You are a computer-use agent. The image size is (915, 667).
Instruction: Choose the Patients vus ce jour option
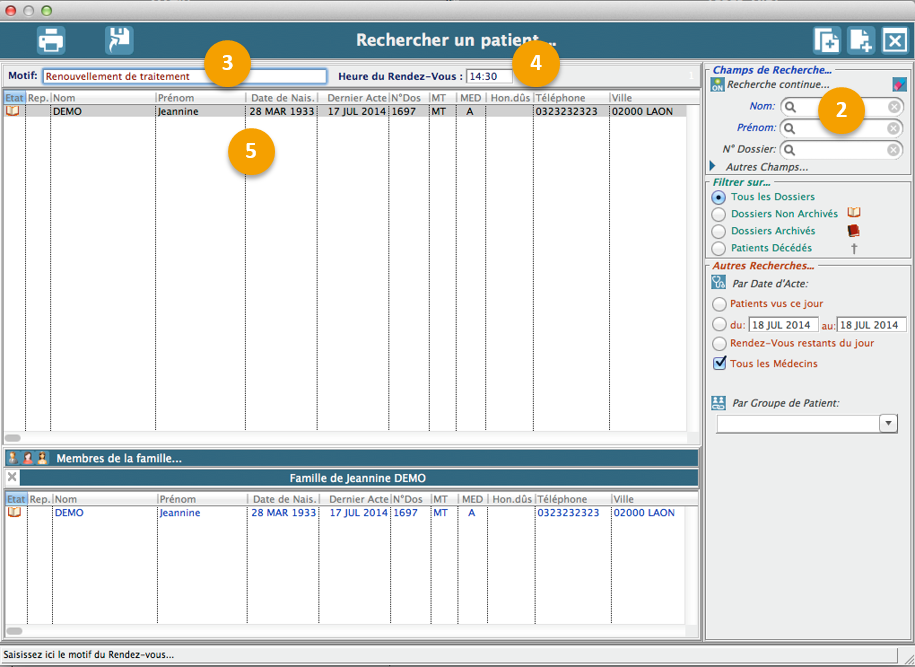(x=719, y=304)
